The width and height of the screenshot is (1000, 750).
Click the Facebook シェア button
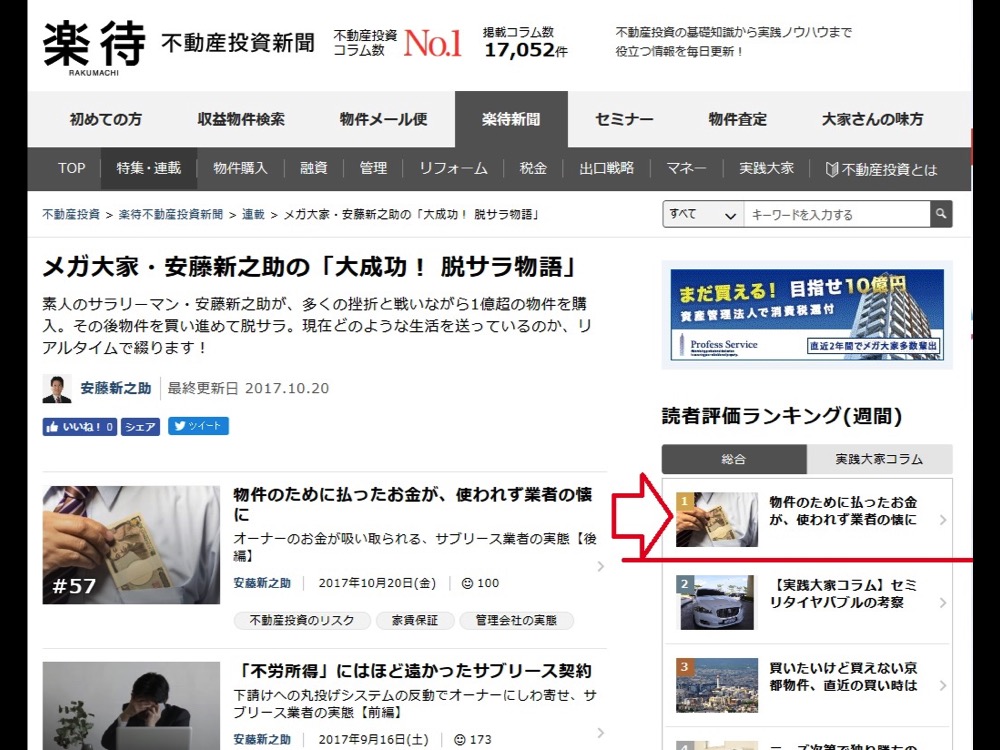click(140, 427)
